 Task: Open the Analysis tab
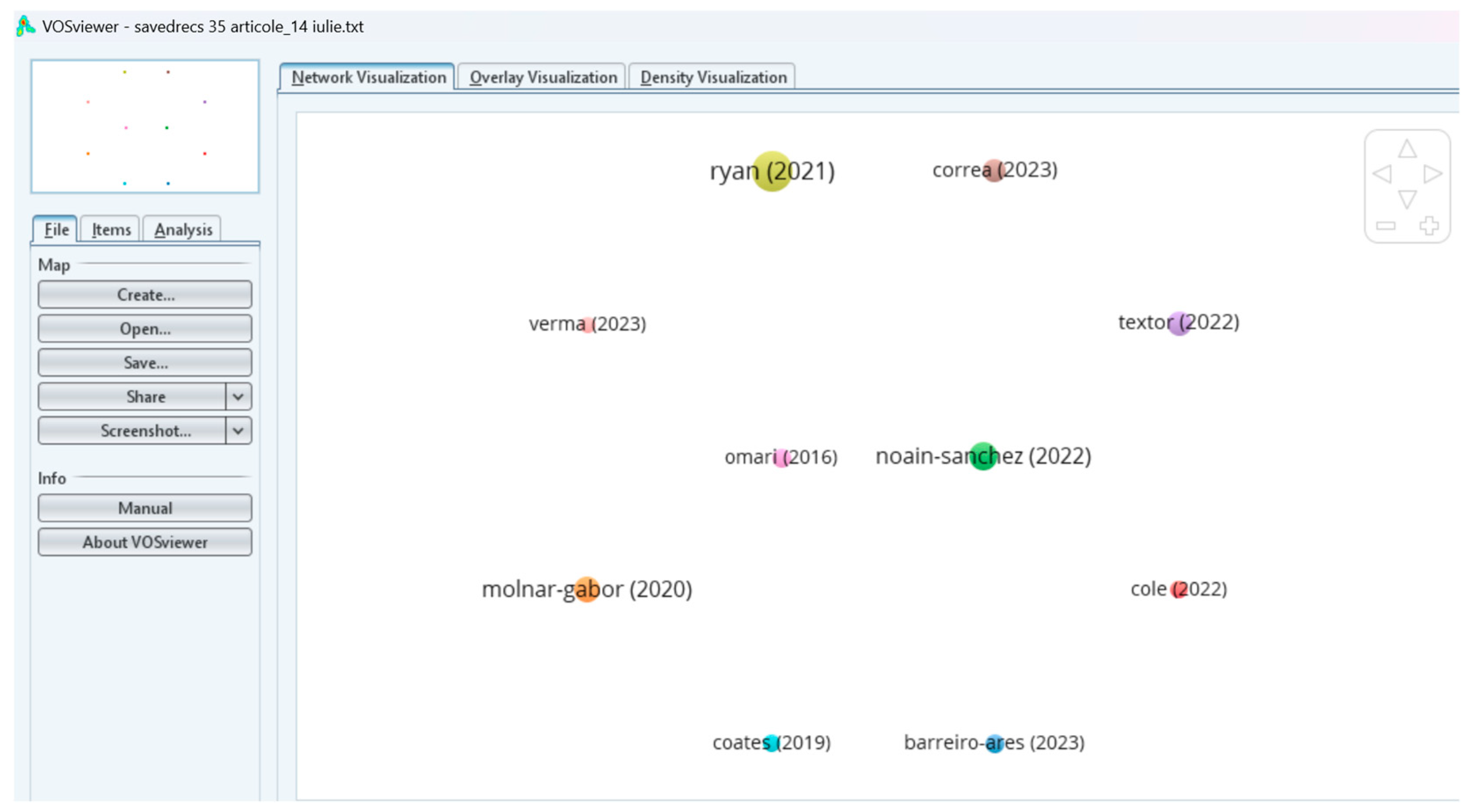tap(183, 230)
